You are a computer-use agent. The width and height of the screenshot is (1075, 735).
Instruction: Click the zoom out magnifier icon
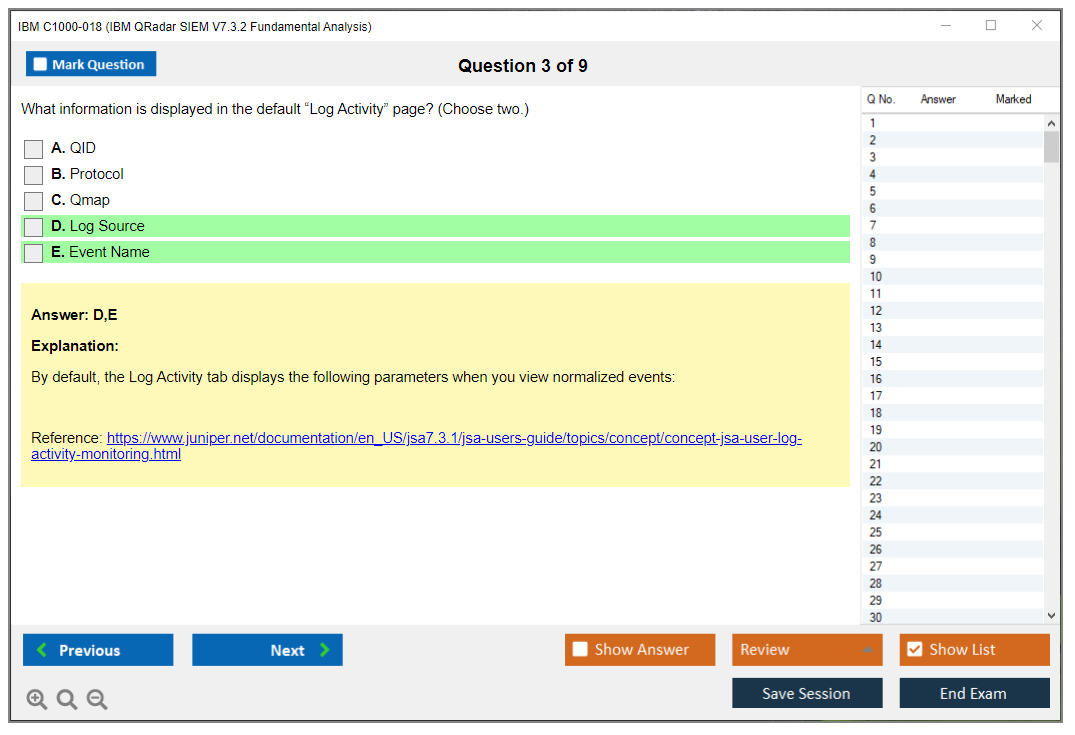(x=97, y=700)
